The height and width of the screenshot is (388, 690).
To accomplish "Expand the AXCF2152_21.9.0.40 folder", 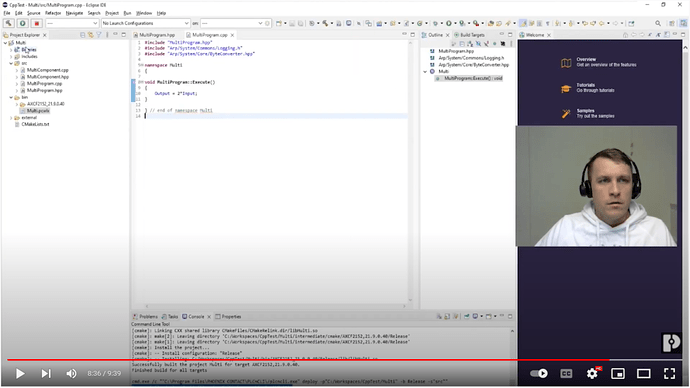I will [x=17, y=104].
